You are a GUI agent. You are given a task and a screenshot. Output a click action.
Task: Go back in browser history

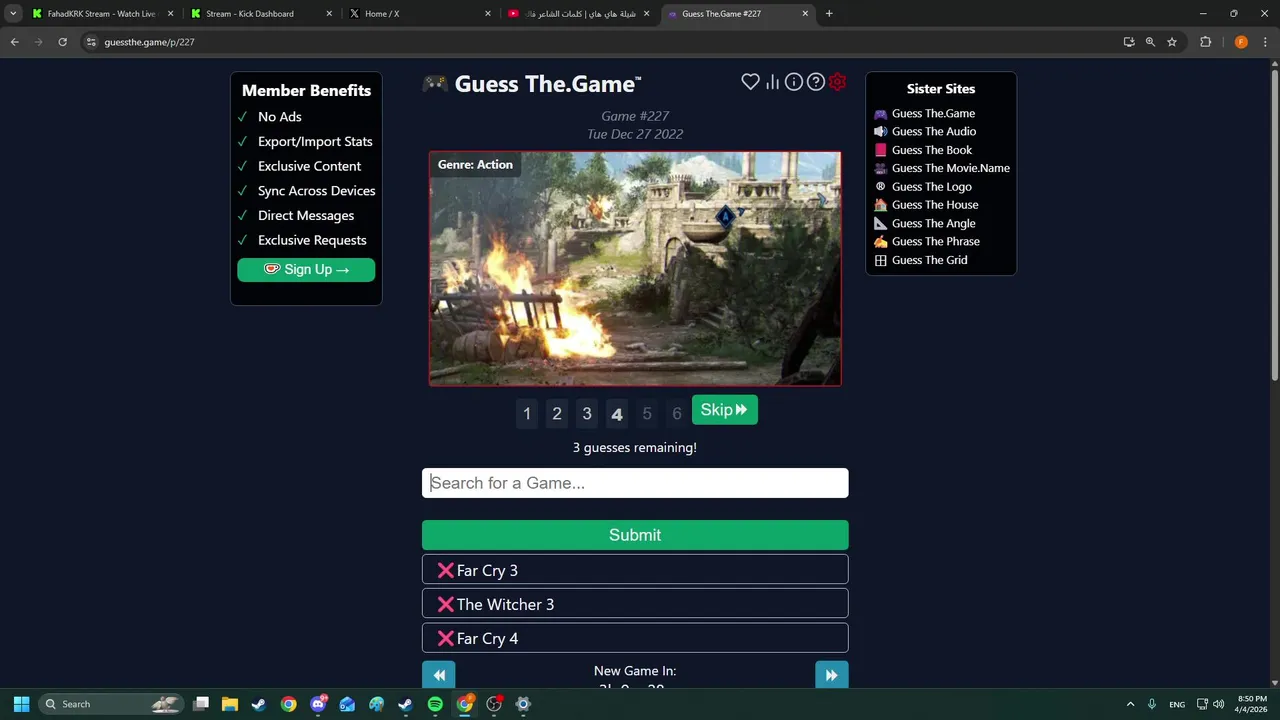[14, 42]
